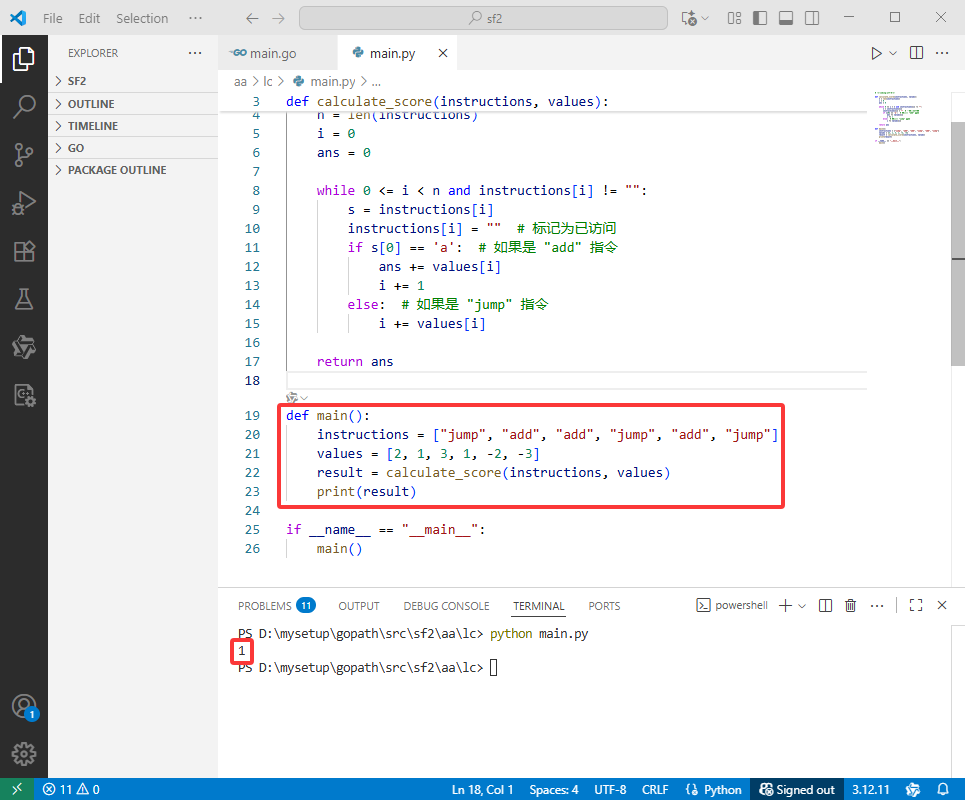965x800 pixels.
Task: Open the Run and Debug view
Action: pyautogui.click(x=23, y=202)
